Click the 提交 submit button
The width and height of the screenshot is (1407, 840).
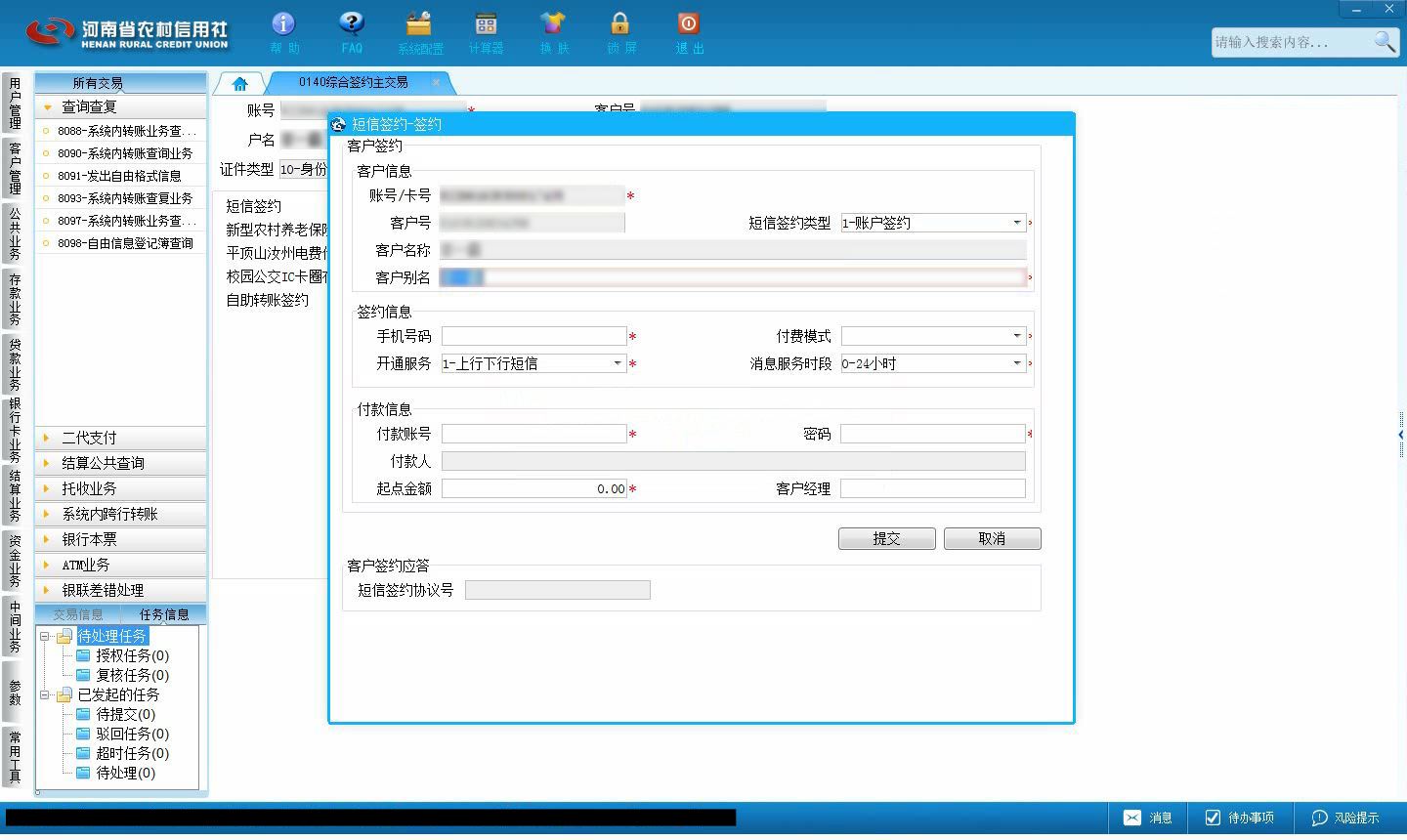[886, 538]
